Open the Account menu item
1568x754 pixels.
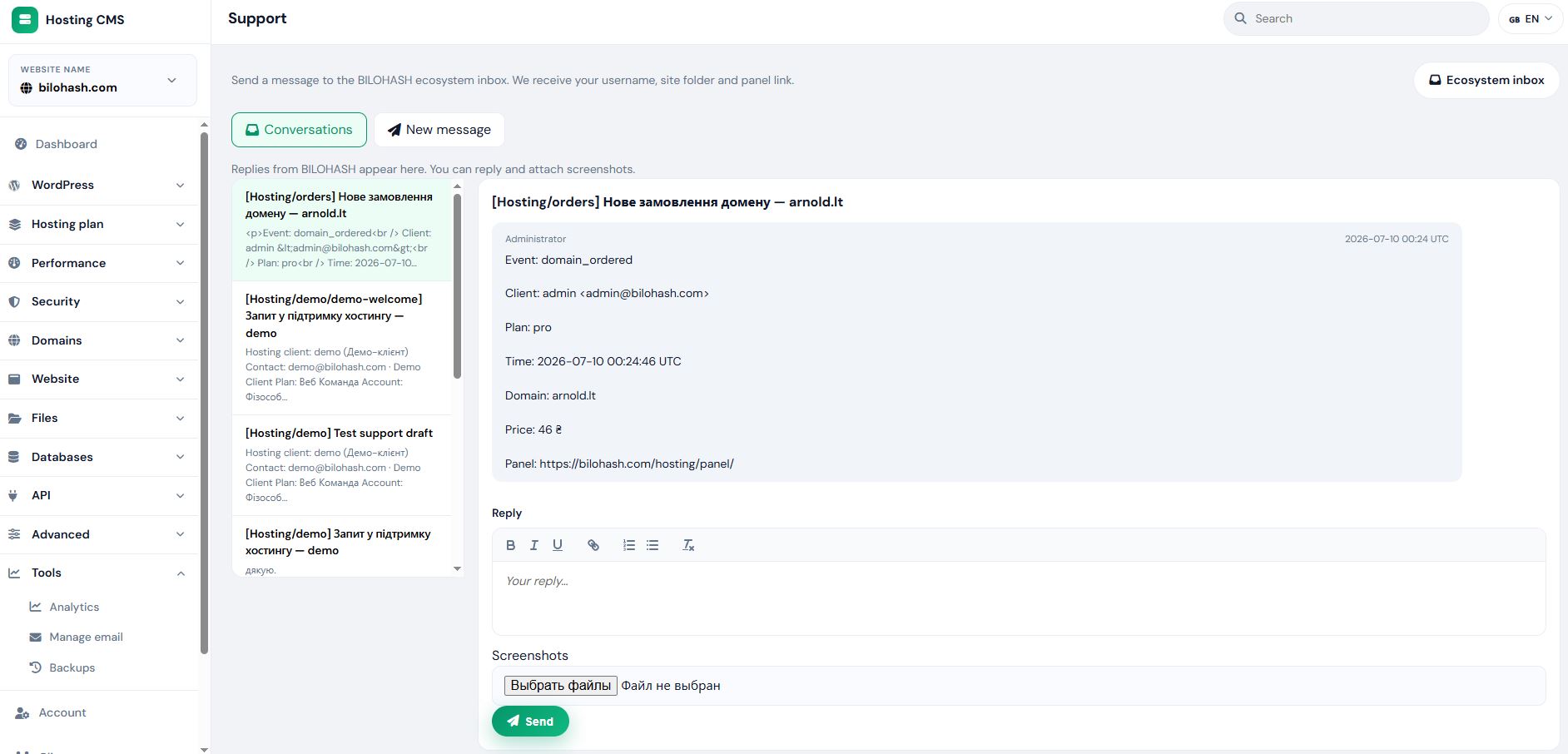62,712
